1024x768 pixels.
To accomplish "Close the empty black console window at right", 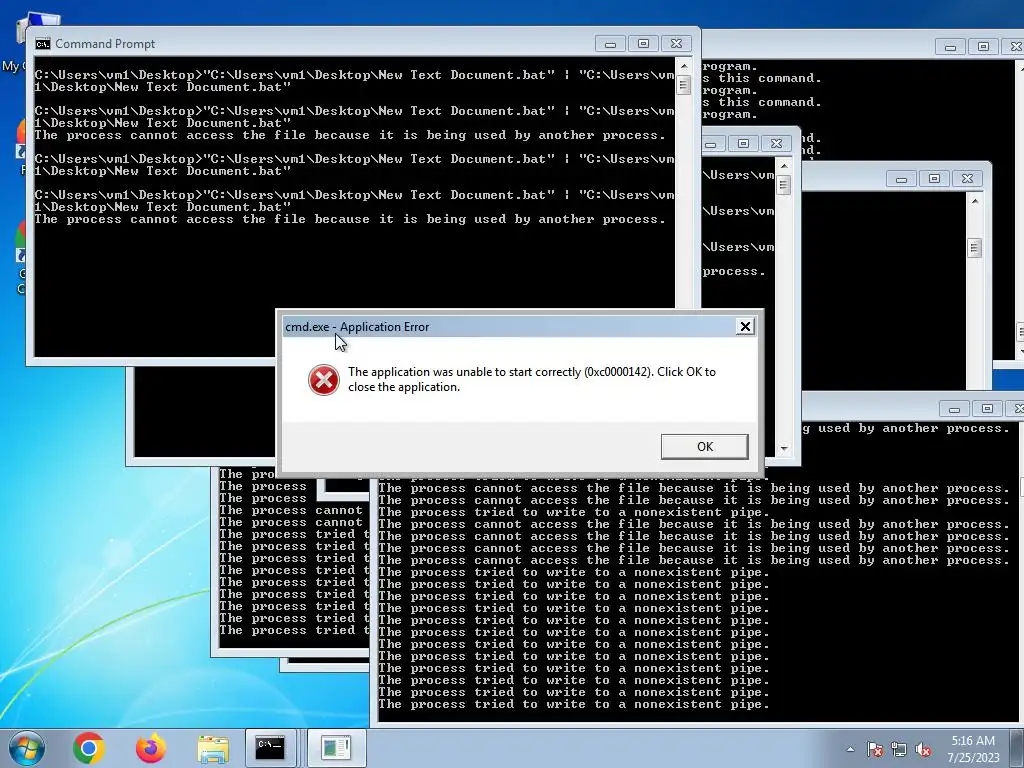I will coord(967,179).
